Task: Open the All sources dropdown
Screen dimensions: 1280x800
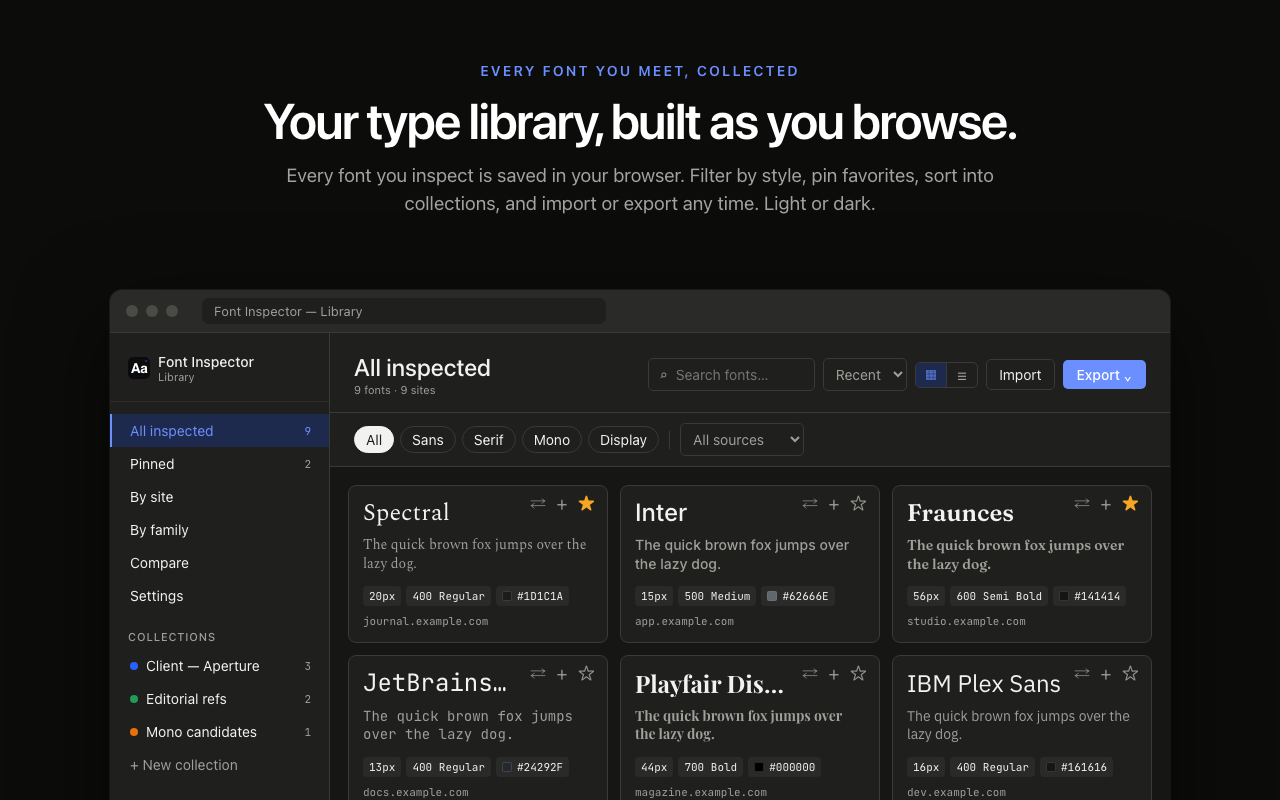Action: tap(742, 440)
